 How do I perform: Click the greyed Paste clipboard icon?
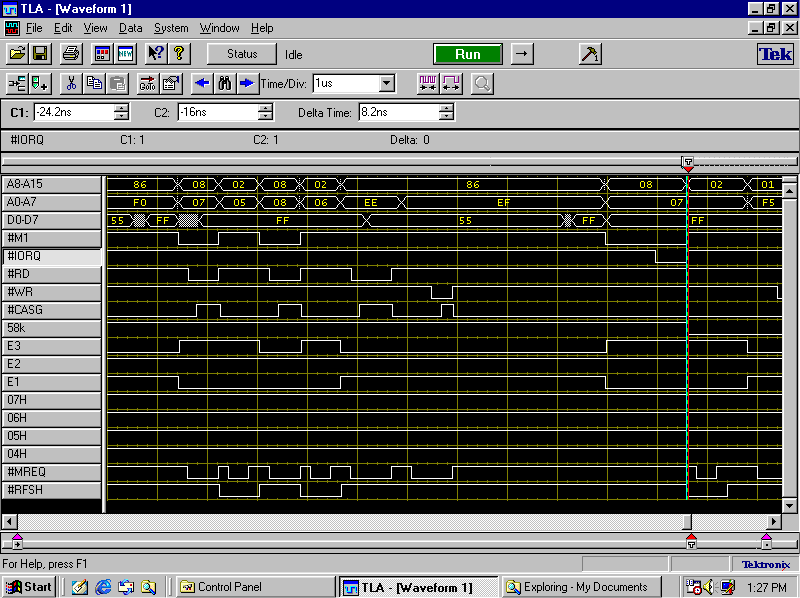pyautogui.click(x=117, y=84)
